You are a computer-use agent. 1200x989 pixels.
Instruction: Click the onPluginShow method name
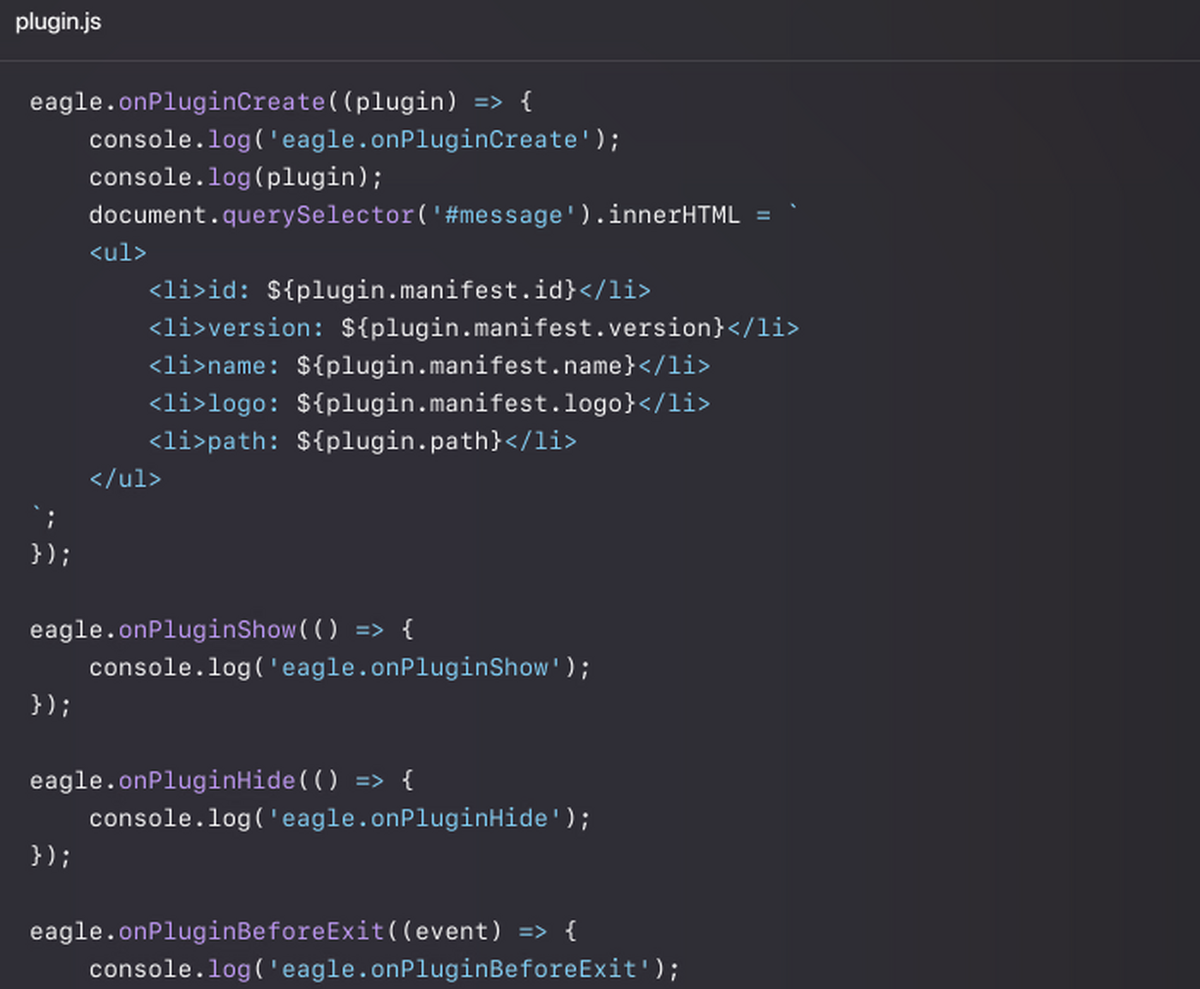(x=207, y=630)
